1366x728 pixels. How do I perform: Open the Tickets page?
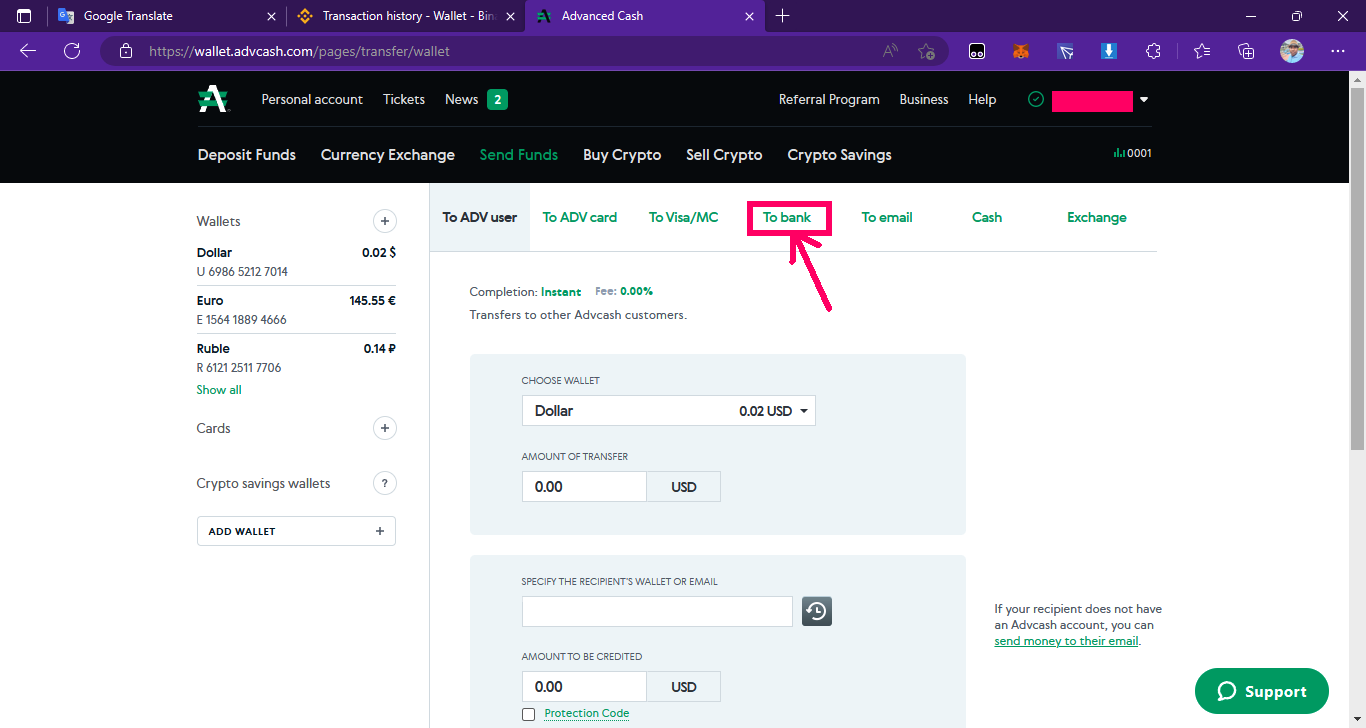404,99
